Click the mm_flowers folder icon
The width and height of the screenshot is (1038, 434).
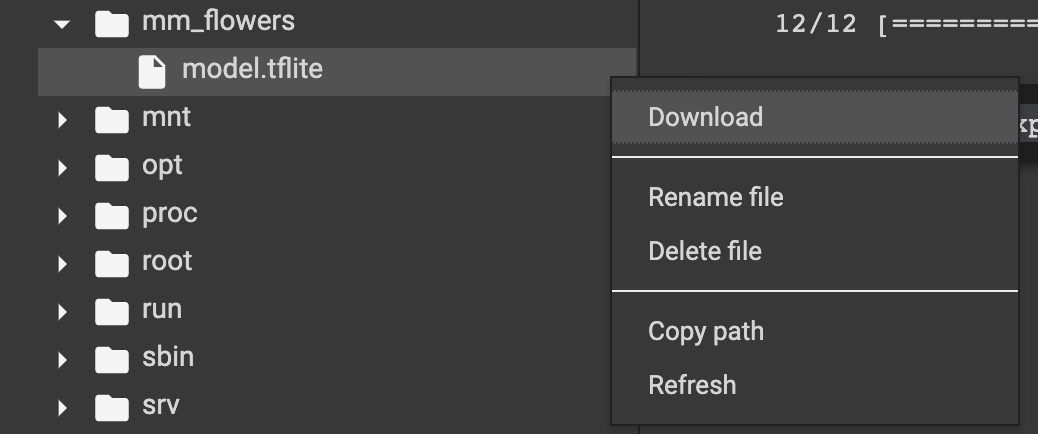pos(112,22)
